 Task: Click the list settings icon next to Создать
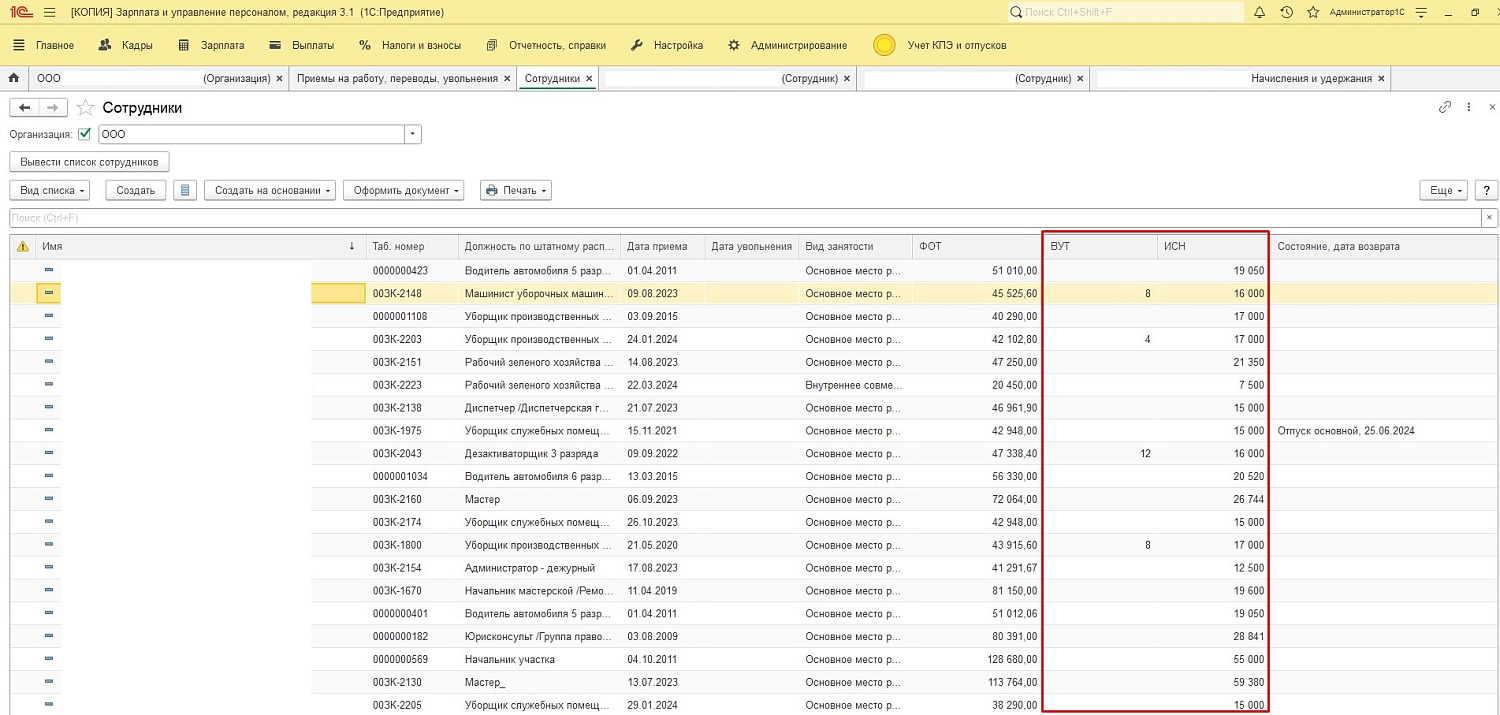[184, 190]
